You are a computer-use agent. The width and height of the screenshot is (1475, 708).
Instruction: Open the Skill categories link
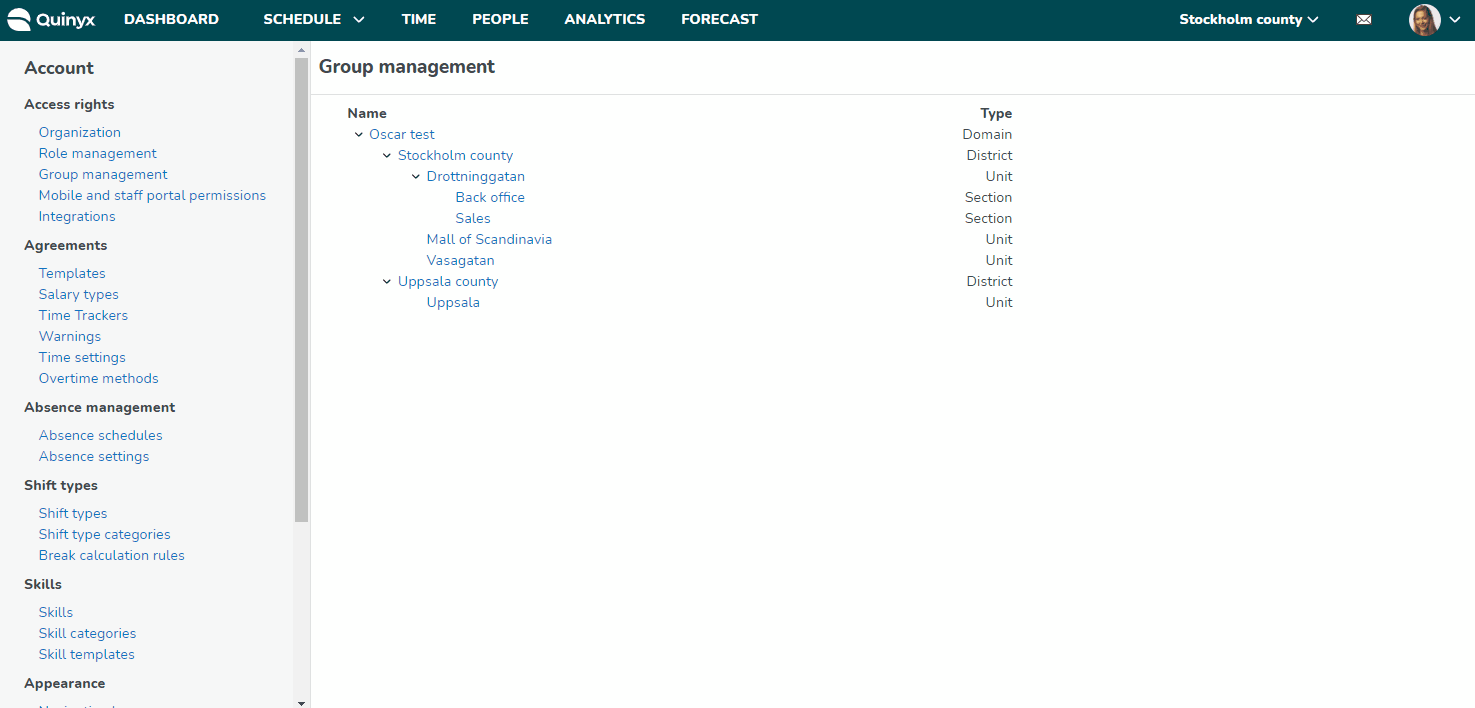tap(87, 633)
